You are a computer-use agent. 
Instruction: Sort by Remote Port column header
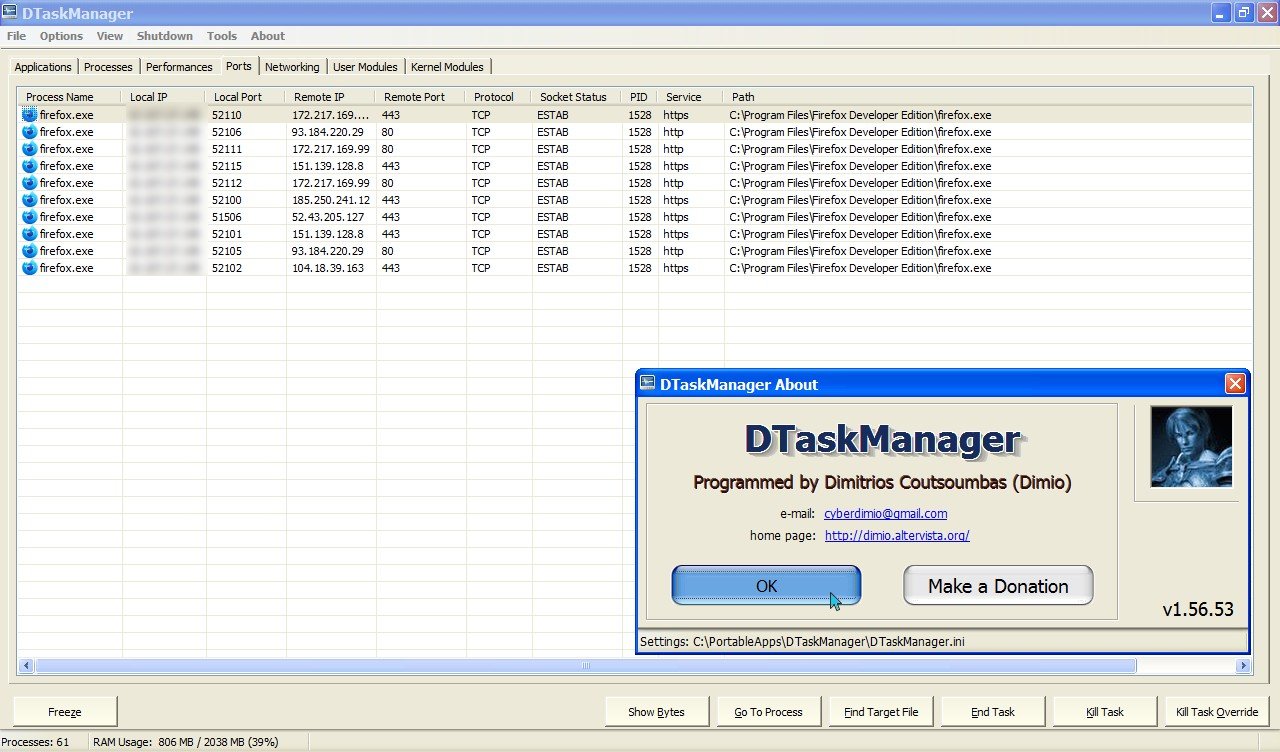coord(420,97)
